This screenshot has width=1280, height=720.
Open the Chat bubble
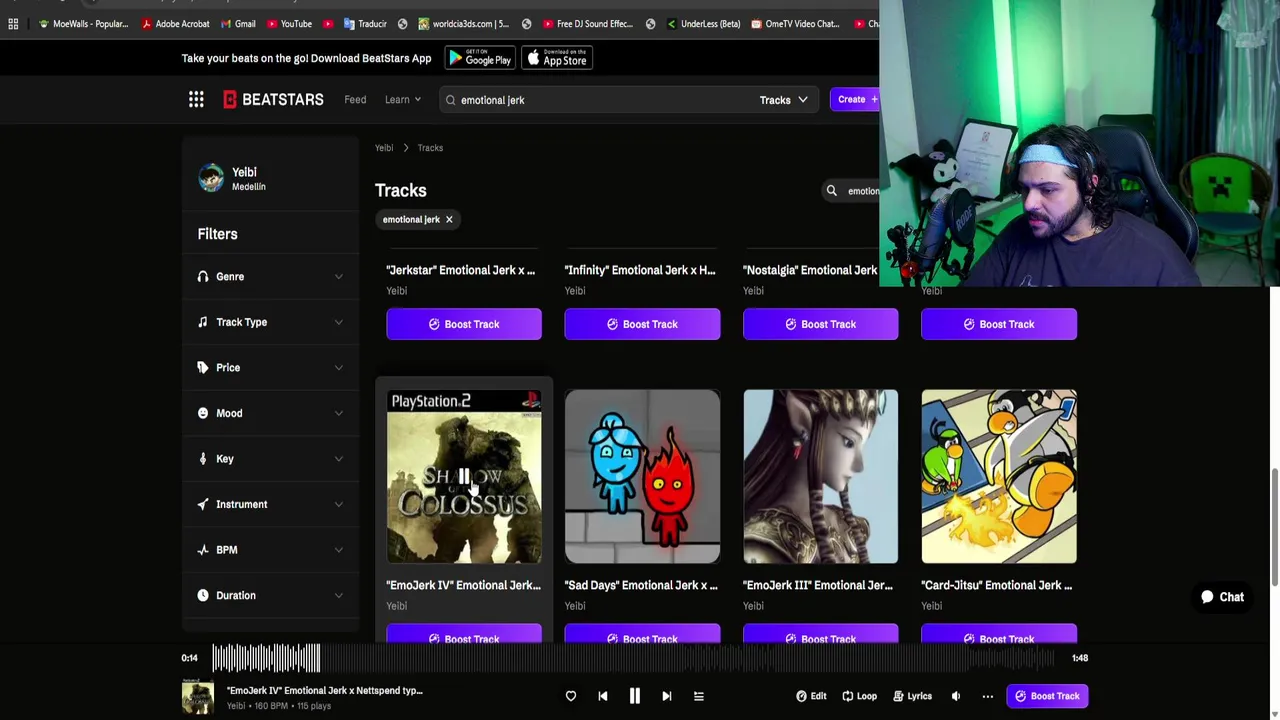click(1222, 597)
